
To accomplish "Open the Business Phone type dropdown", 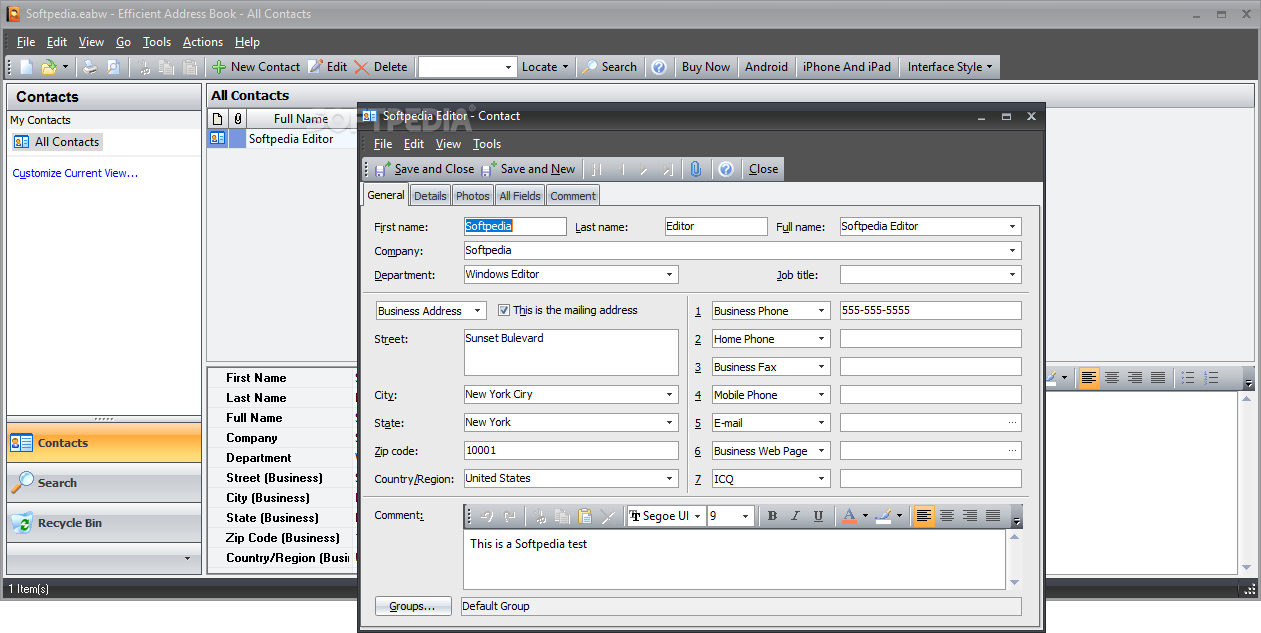I will coord(822,311).
